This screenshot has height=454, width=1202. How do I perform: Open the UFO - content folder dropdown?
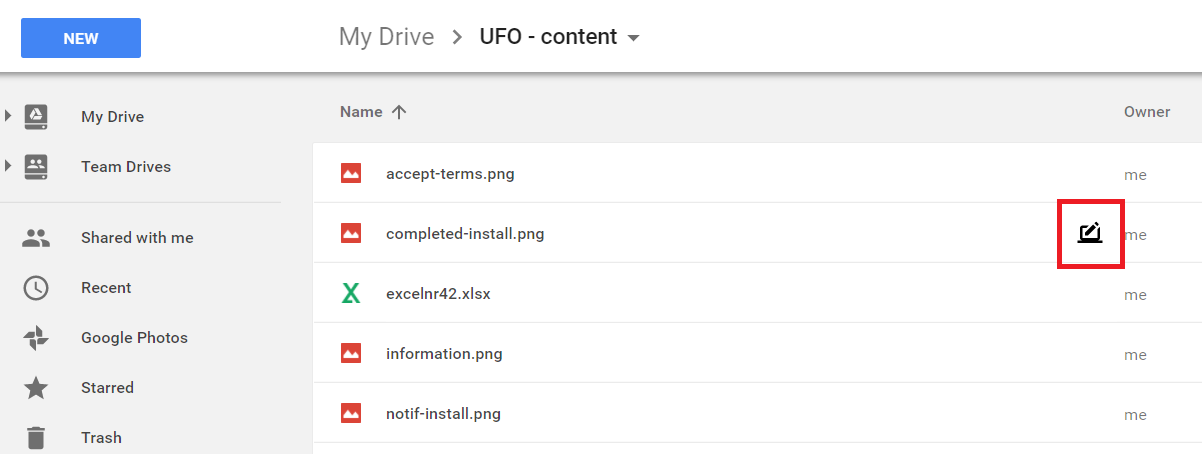coord(633,38)
